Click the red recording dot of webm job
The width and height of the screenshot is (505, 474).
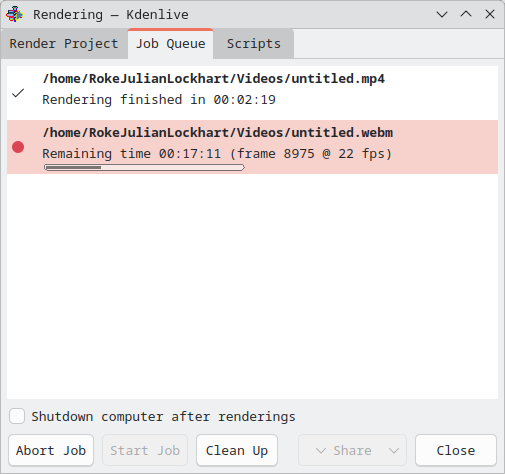pos(18,147)
